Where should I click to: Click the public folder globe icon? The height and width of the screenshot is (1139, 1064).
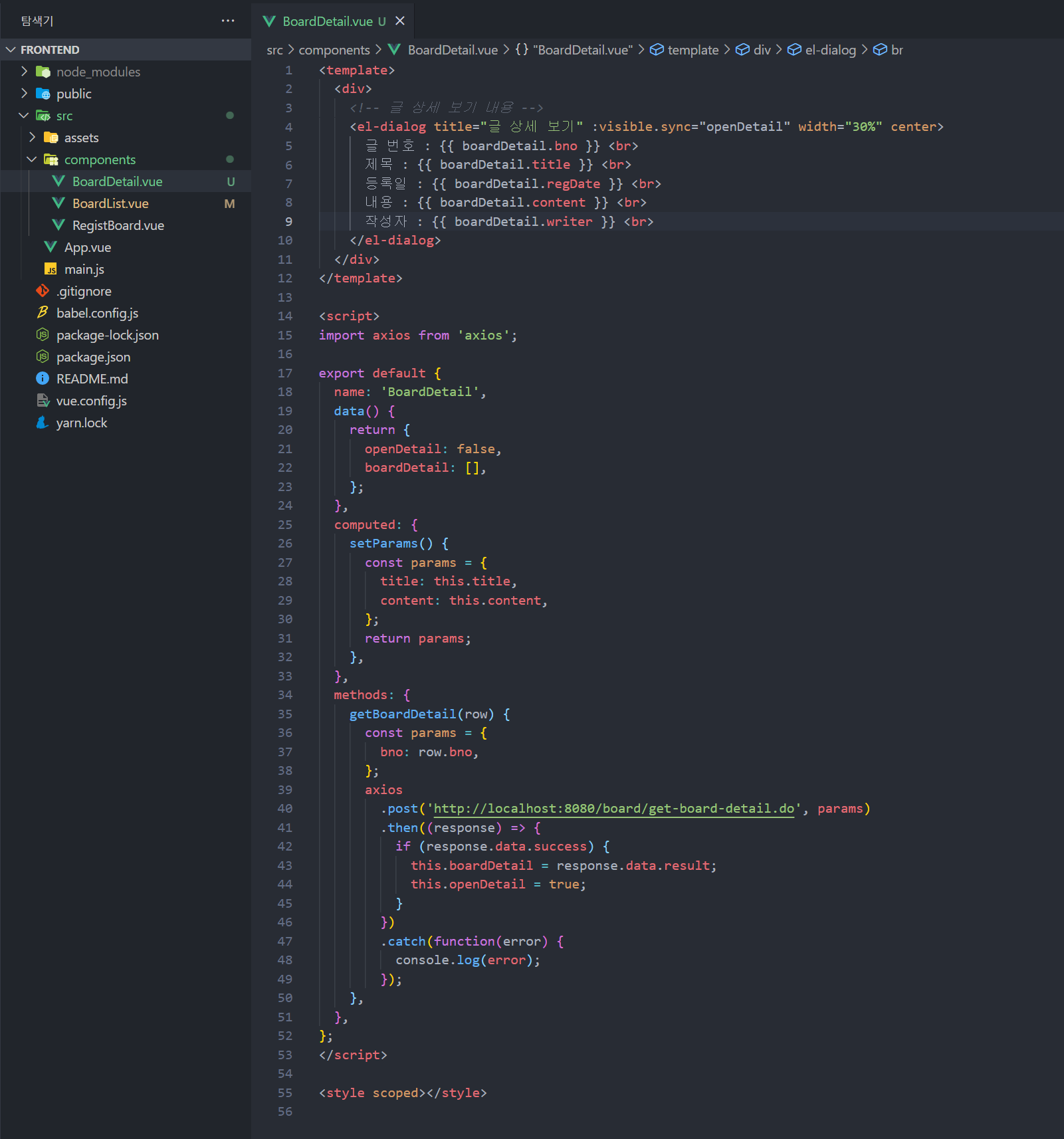[43, 93]
